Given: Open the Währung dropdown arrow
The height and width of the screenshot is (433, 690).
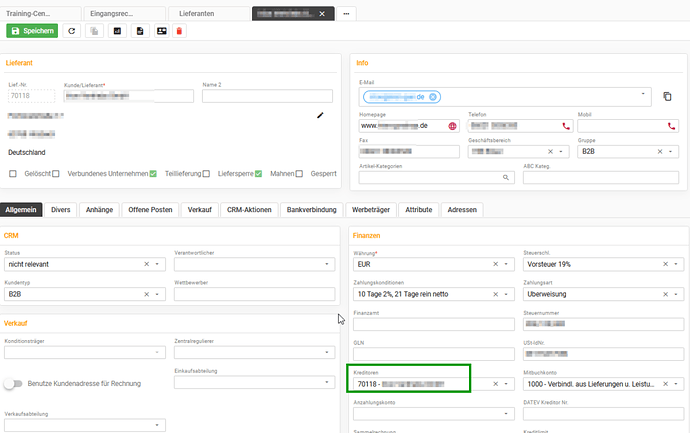Looking at the screenshot, I should coord(506,264).
